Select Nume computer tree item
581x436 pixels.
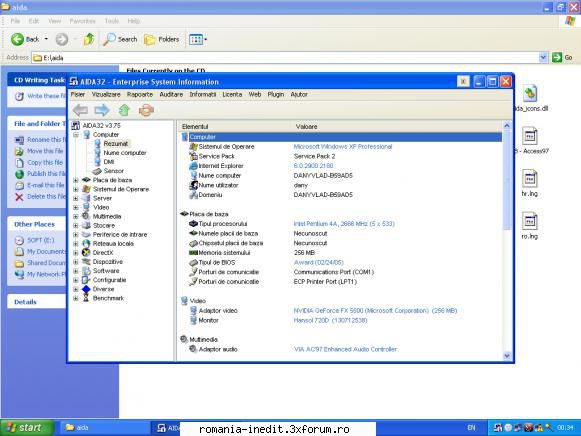tap(125, 153)
